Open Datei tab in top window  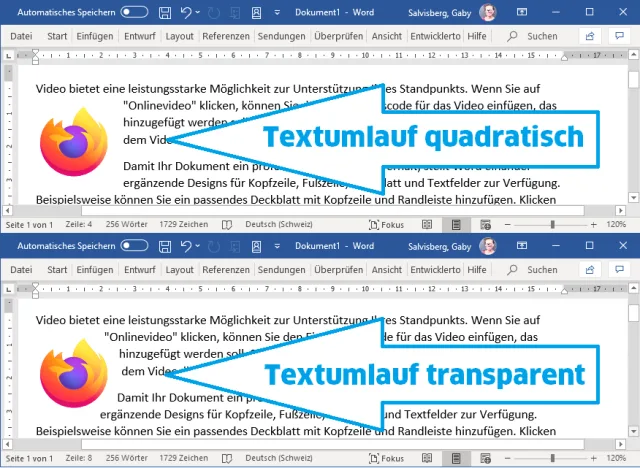pos(21,36)
